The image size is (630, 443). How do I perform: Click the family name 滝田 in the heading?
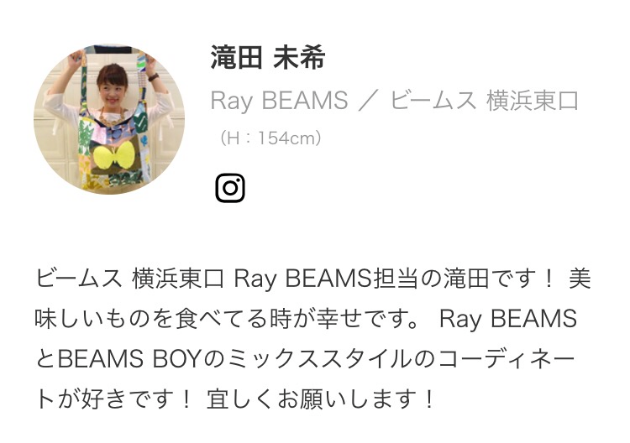point(236,57)
